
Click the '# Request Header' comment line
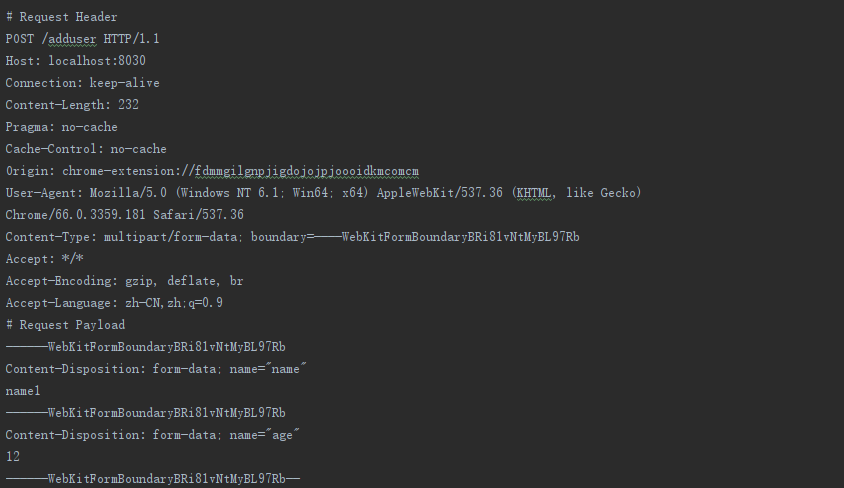61,17
